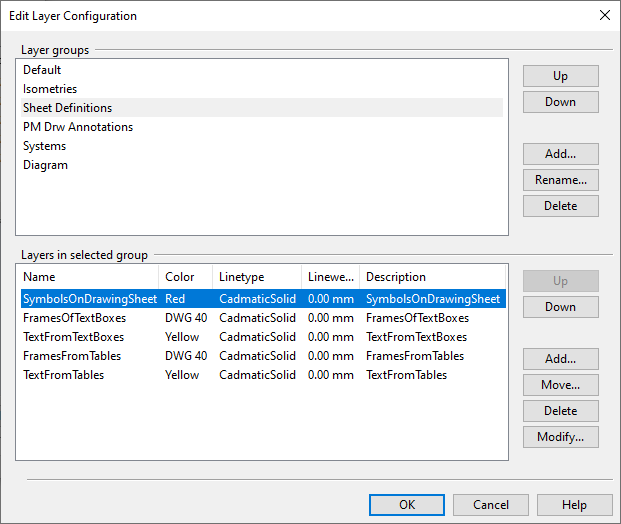Image resolution: width=621 pixels, height=524 pixels.
Task: Select the Systems layer group
Action: [45, 146]
